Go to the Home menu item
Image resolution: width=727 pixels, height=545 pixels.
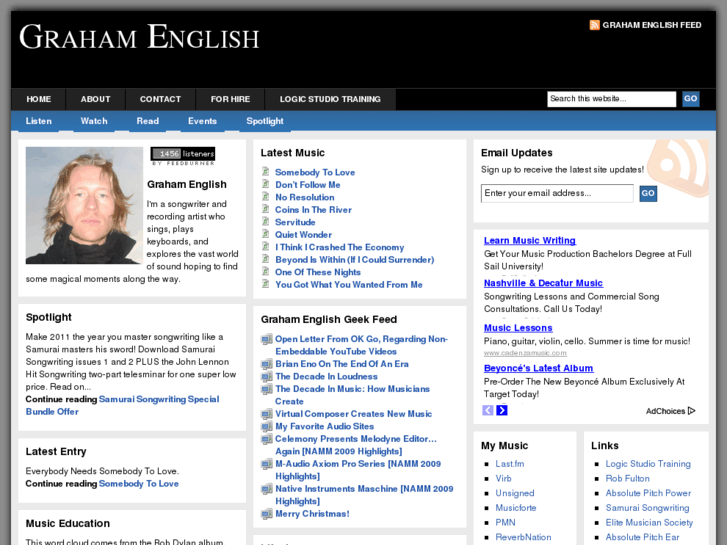[38, 99]
